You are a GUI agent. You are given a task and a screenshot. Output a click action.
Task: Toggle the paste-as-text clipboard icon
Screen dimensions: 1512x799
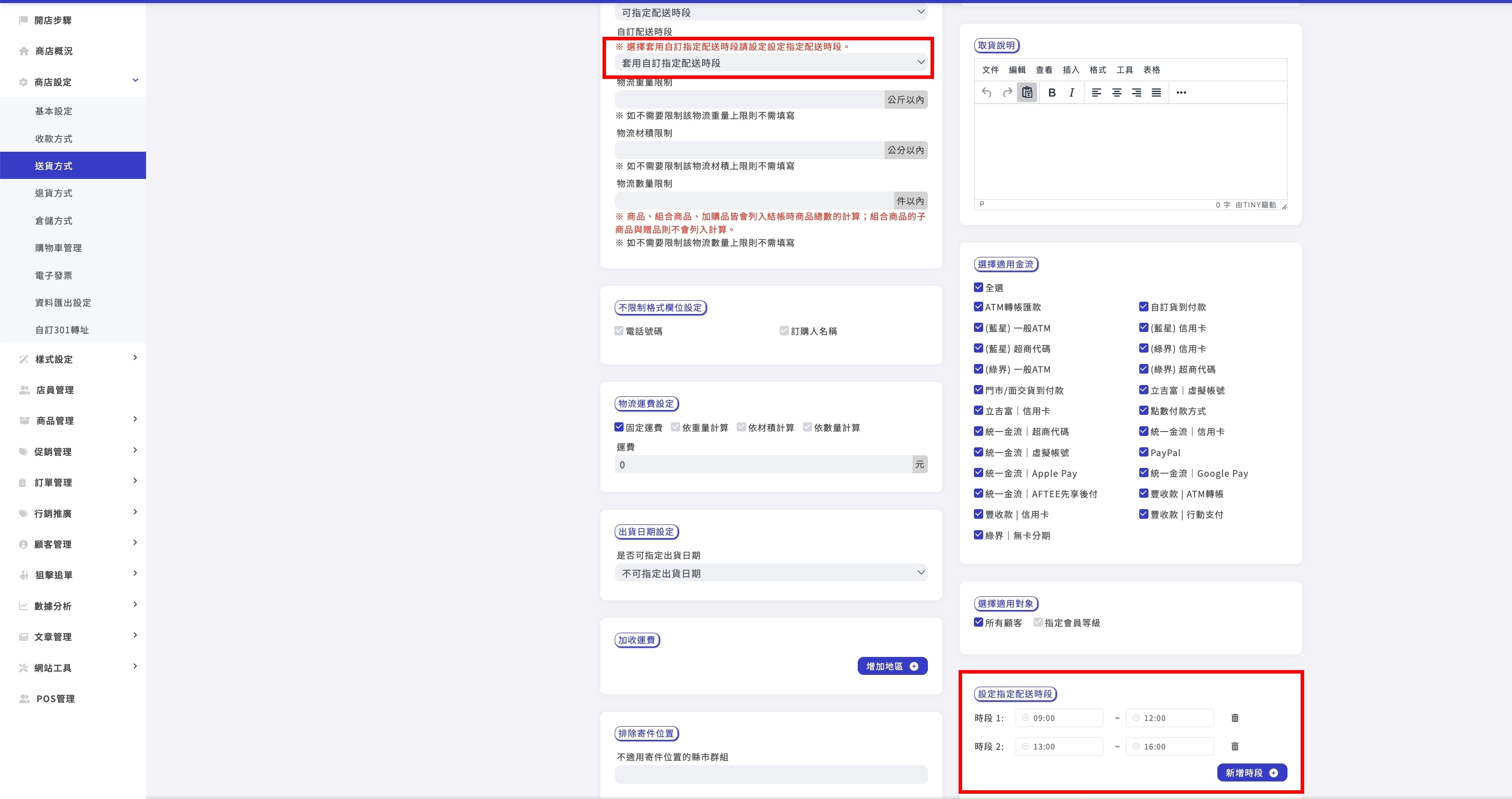point(1027,92)
